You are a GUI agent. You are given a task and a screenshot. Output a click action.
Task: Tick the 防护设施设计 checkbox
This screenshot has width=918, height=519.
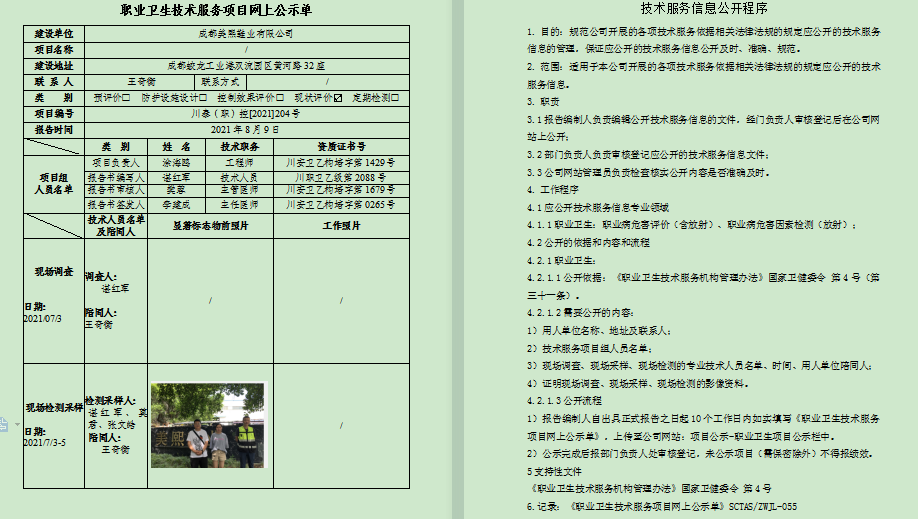[x=203, y=98]
